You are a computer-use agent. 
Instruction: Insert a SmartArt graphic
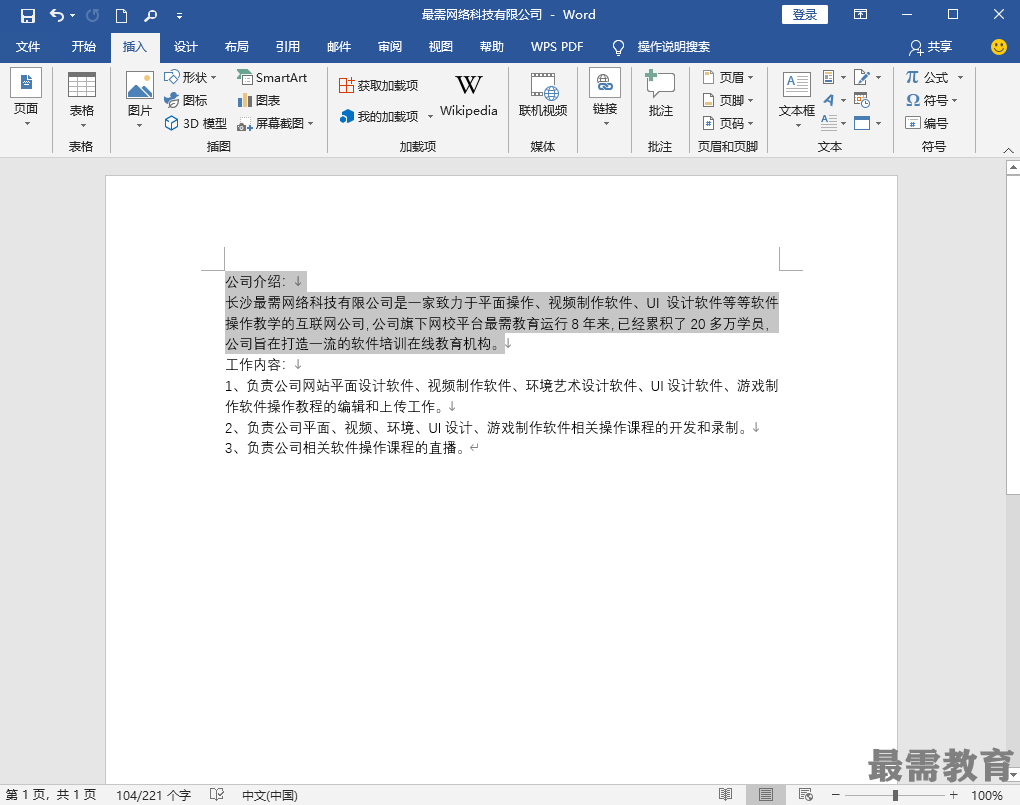pos(272,77)
